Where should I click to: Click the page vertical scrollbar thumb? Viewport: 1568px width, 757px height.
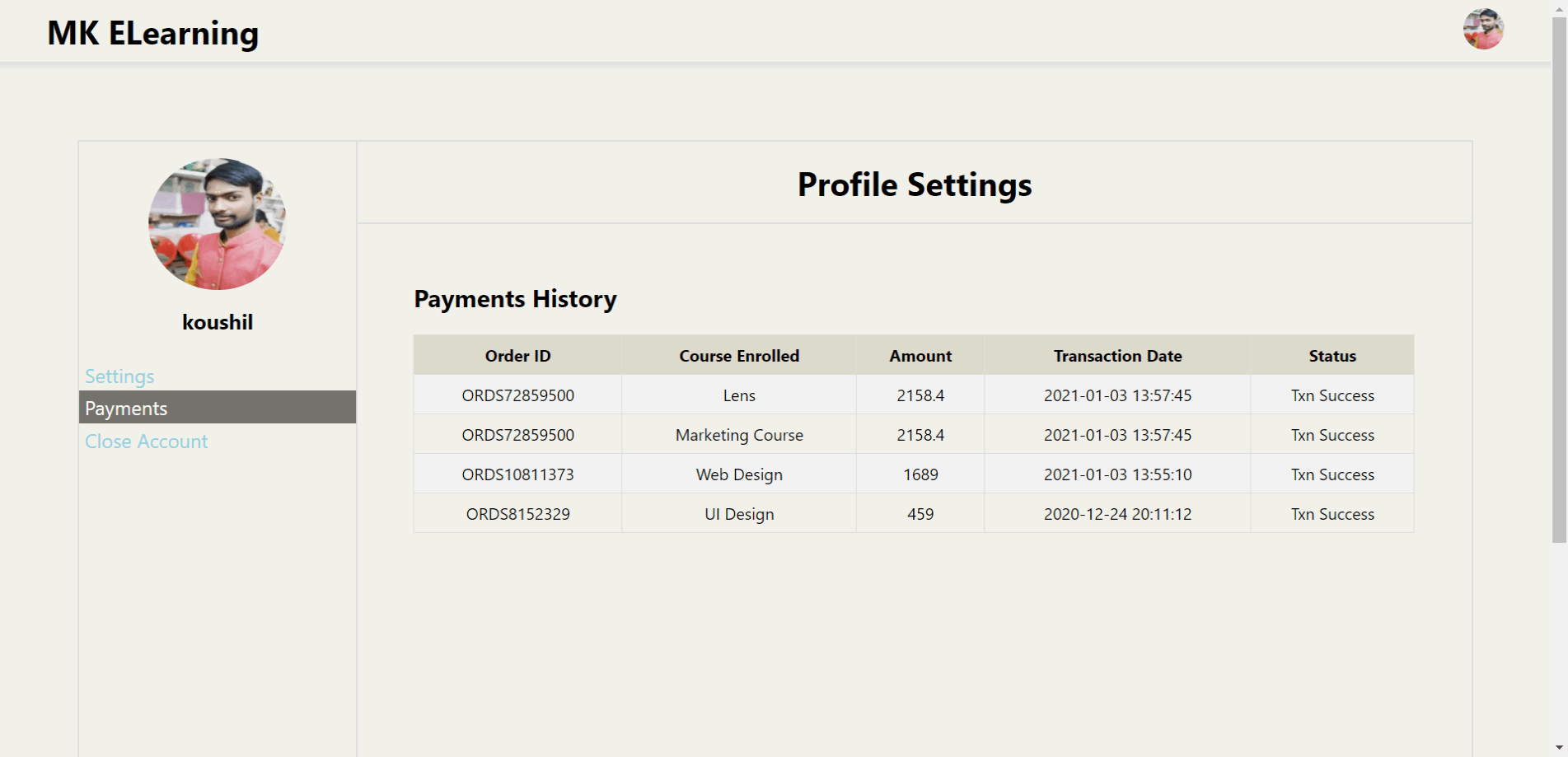tap(1560, 278)
